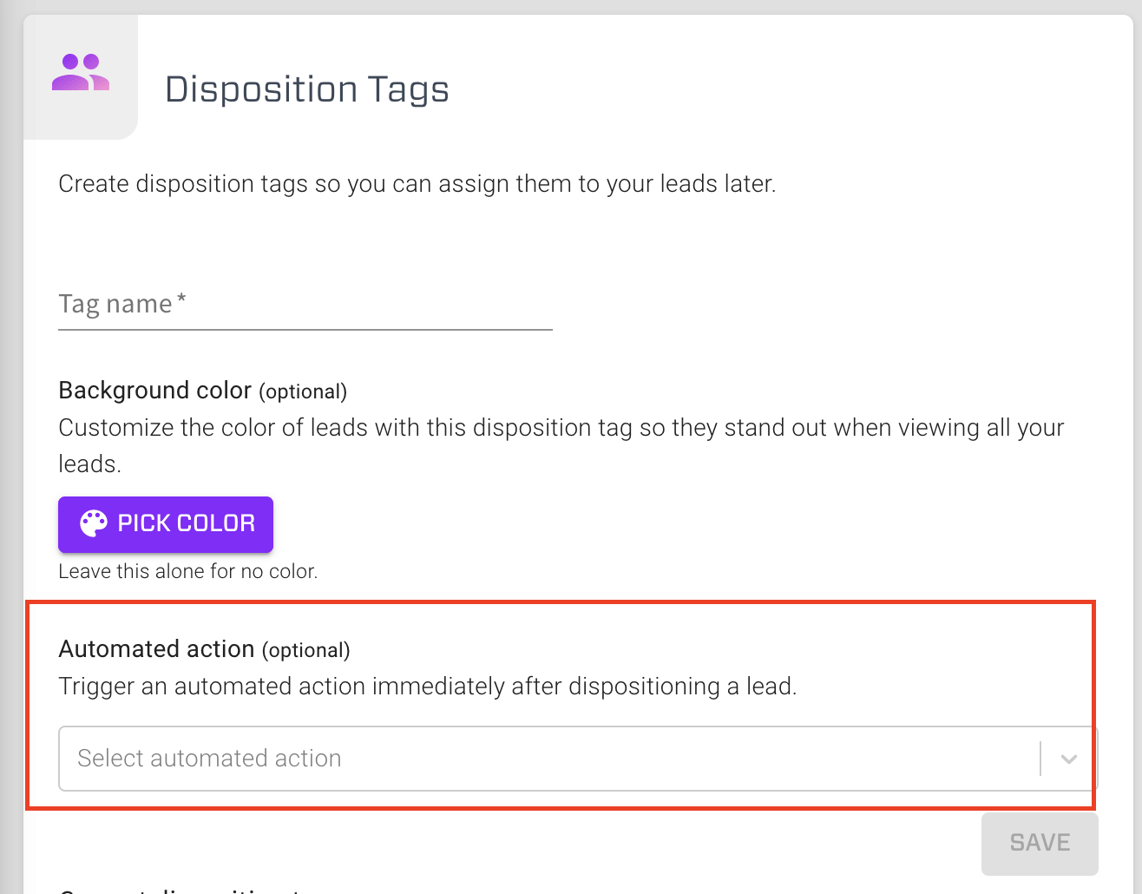This screenshot has width=1142, height=894.
Task: Click the down-arrow icon beside Select automated action
Action: pos(1067,759)
